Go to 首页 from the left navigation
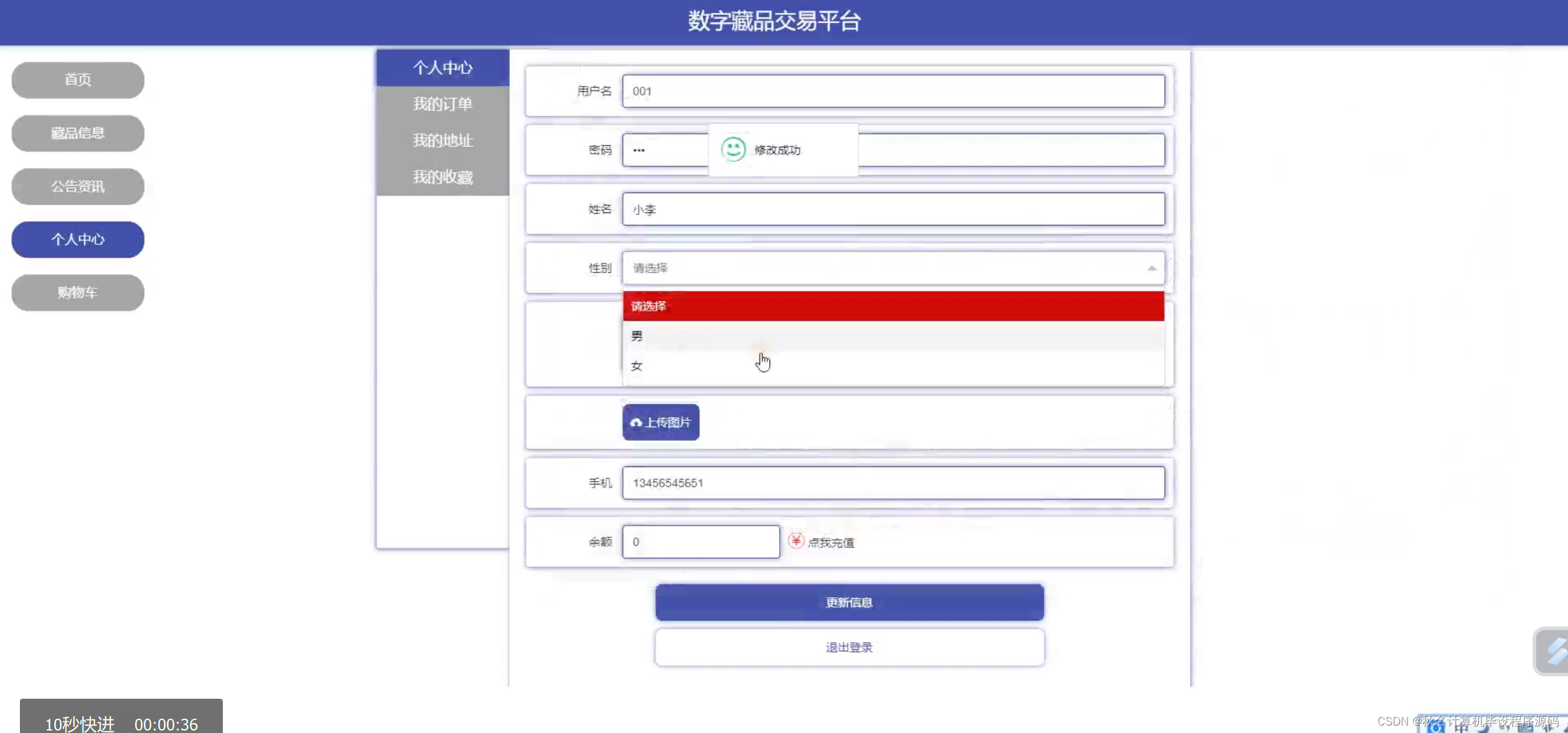This screenshot has width=1568, height=733. (x=77, y=80)
